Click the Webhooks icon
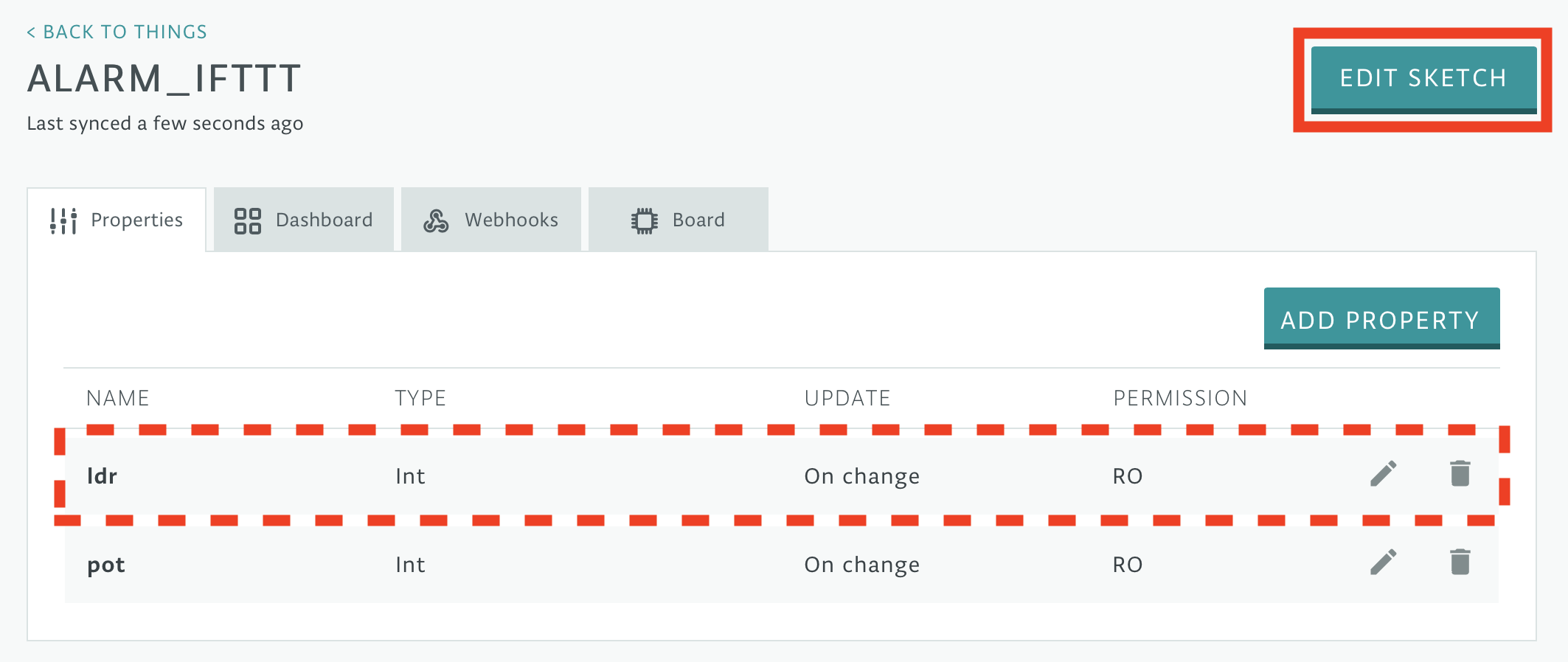Viewport: 1568px width, 662px height. coord(436,220)
